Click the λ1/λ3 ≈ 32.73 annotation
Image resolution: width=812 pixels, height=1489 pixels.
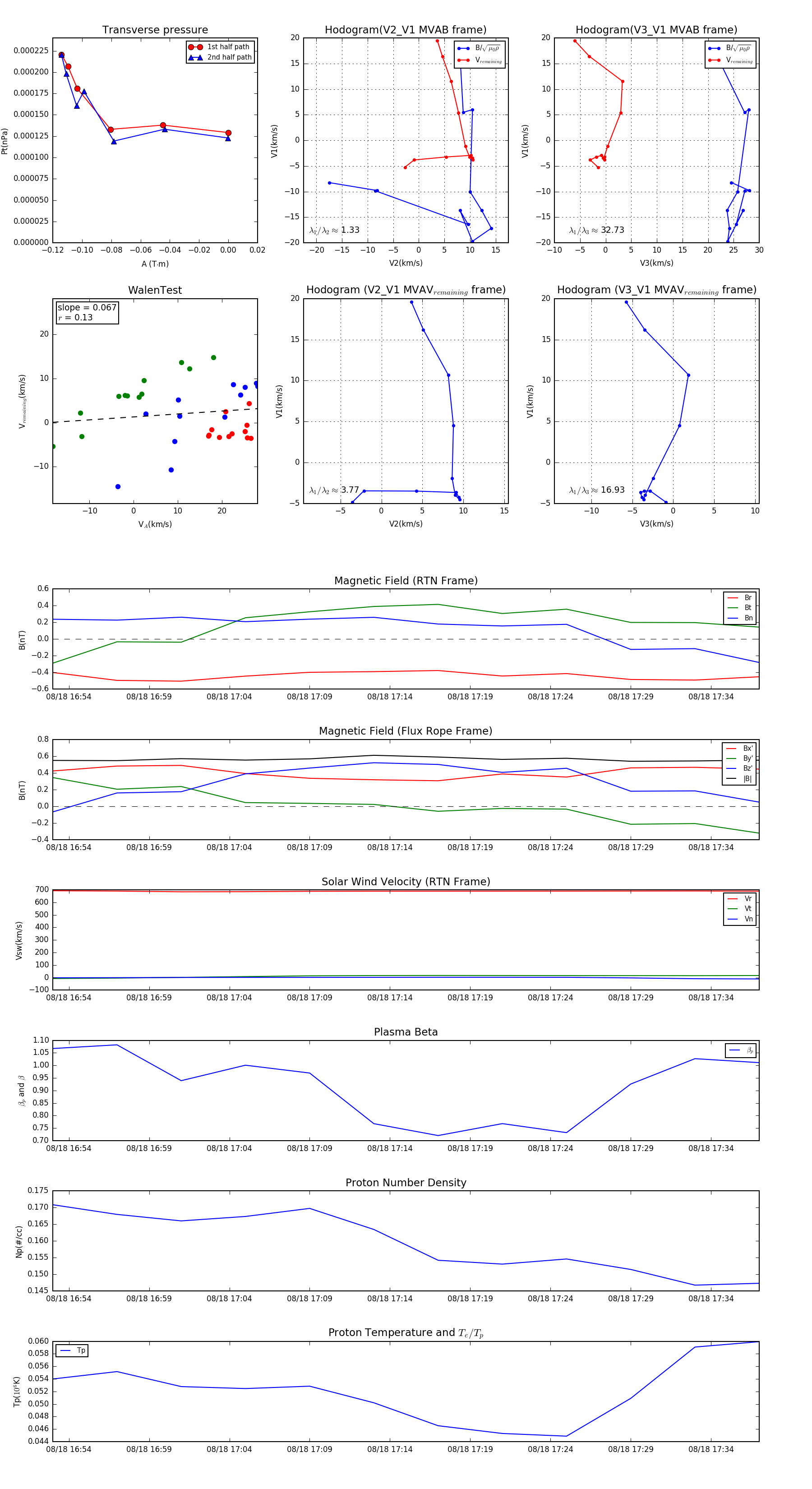pos(596,230)
